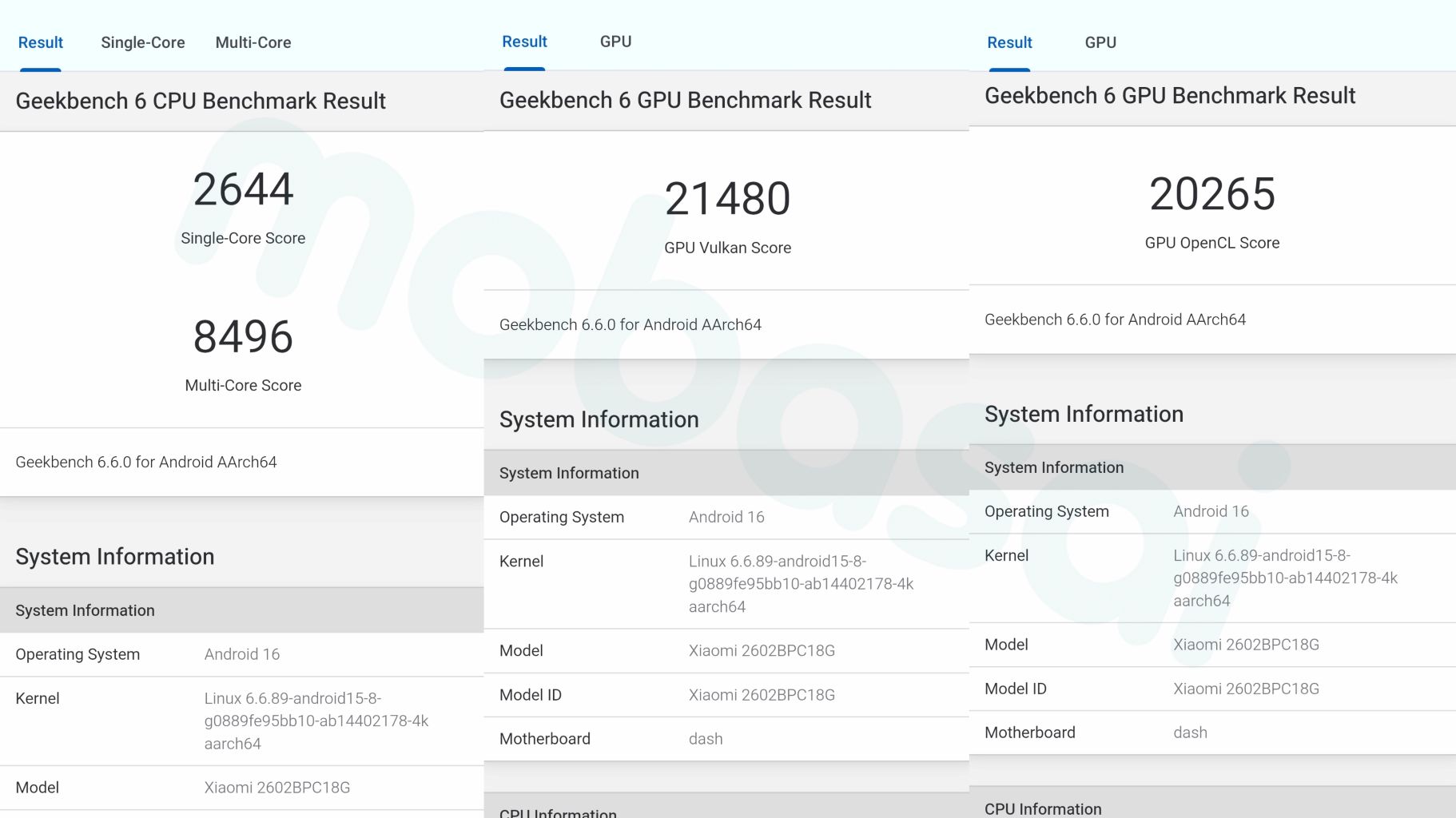1456x818 pixels.
Task: Open GPU tab in Vulkan benchmark panel
Action: pos(615,42)
